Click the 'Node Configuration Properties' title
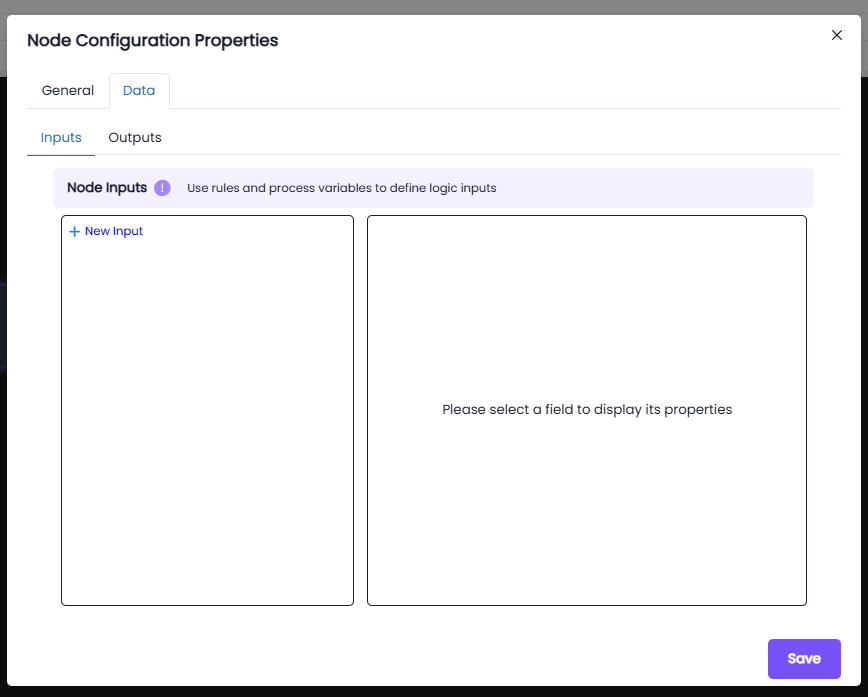868x697 pixels. tap(153, 40)
